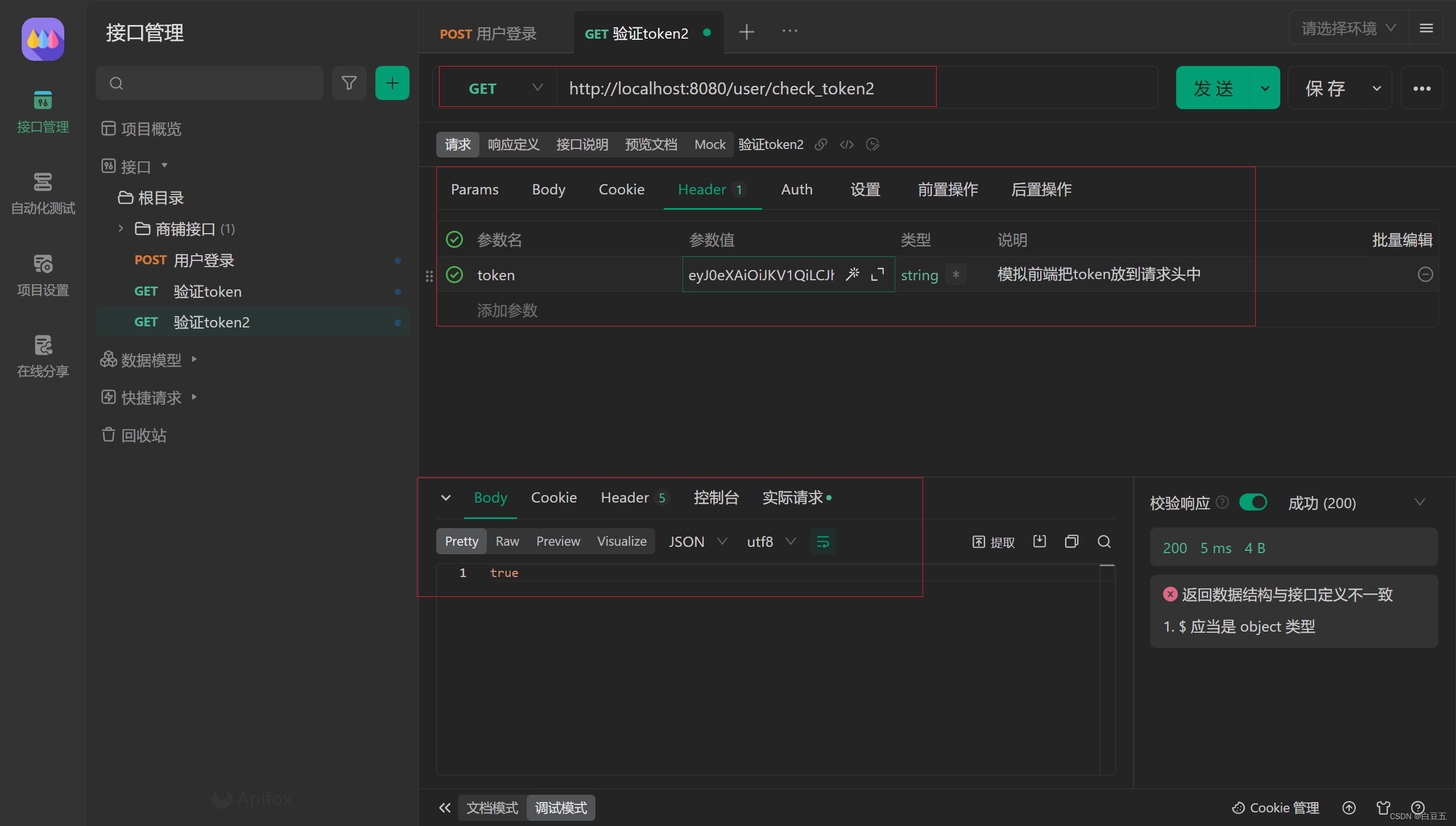Click the remove row minus icon for token
The width and height of the screenshot is (1456, 826).
[x=1425, y=275]
